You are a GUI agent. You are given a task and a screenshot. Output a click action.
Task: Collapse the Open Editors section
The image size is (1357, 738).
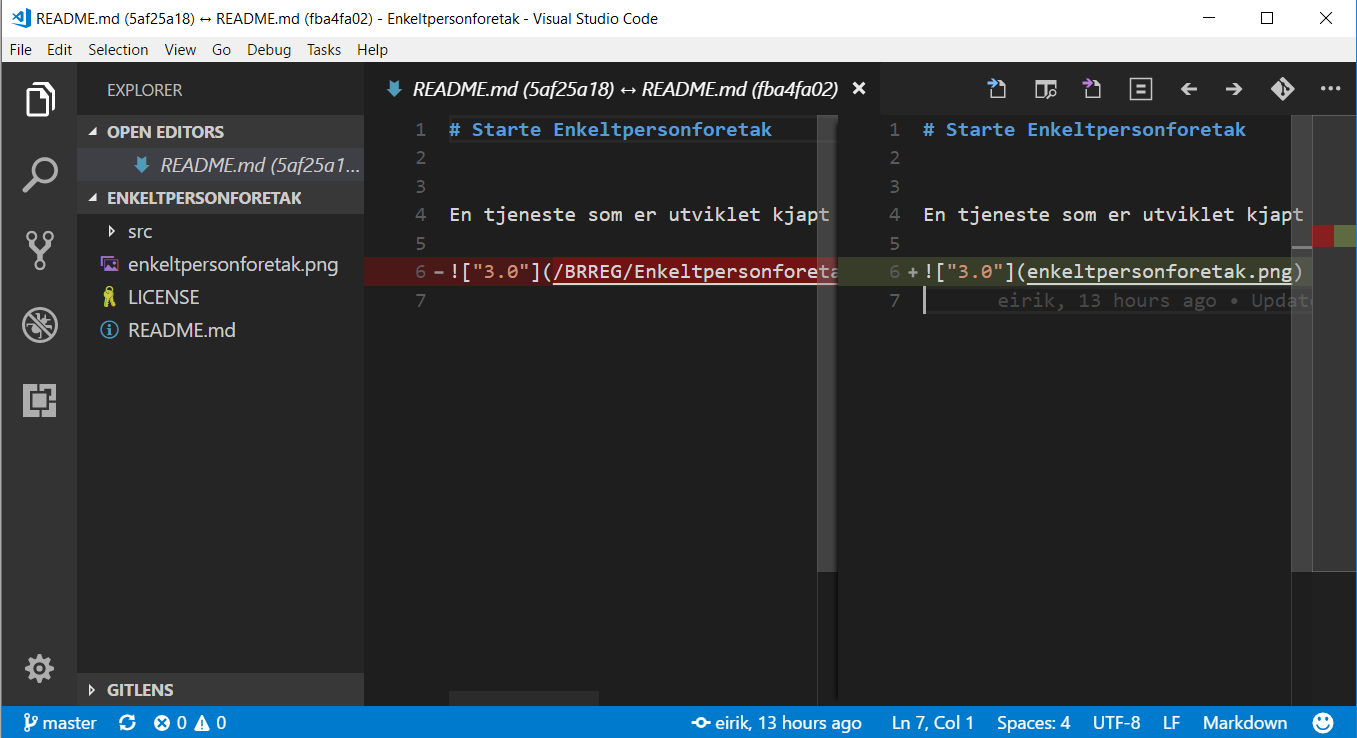tap(220, 132)
